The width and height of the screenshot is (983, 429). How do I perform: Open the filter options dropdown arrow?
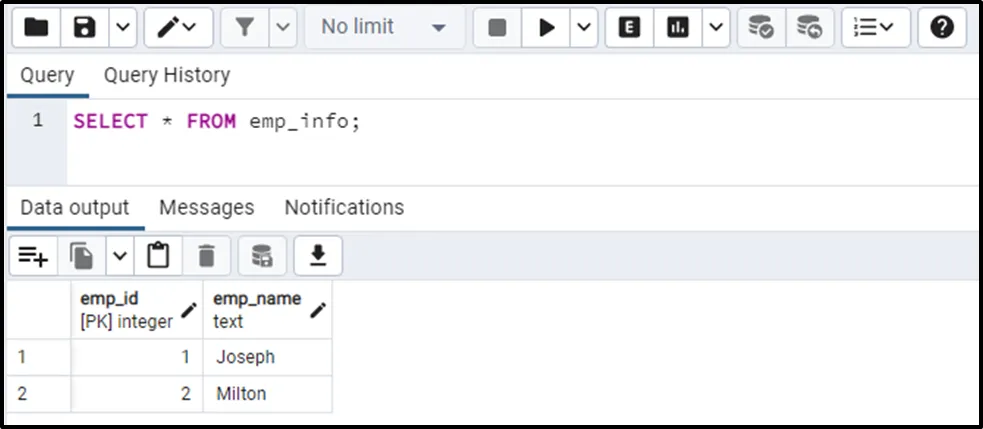point(284,28)
